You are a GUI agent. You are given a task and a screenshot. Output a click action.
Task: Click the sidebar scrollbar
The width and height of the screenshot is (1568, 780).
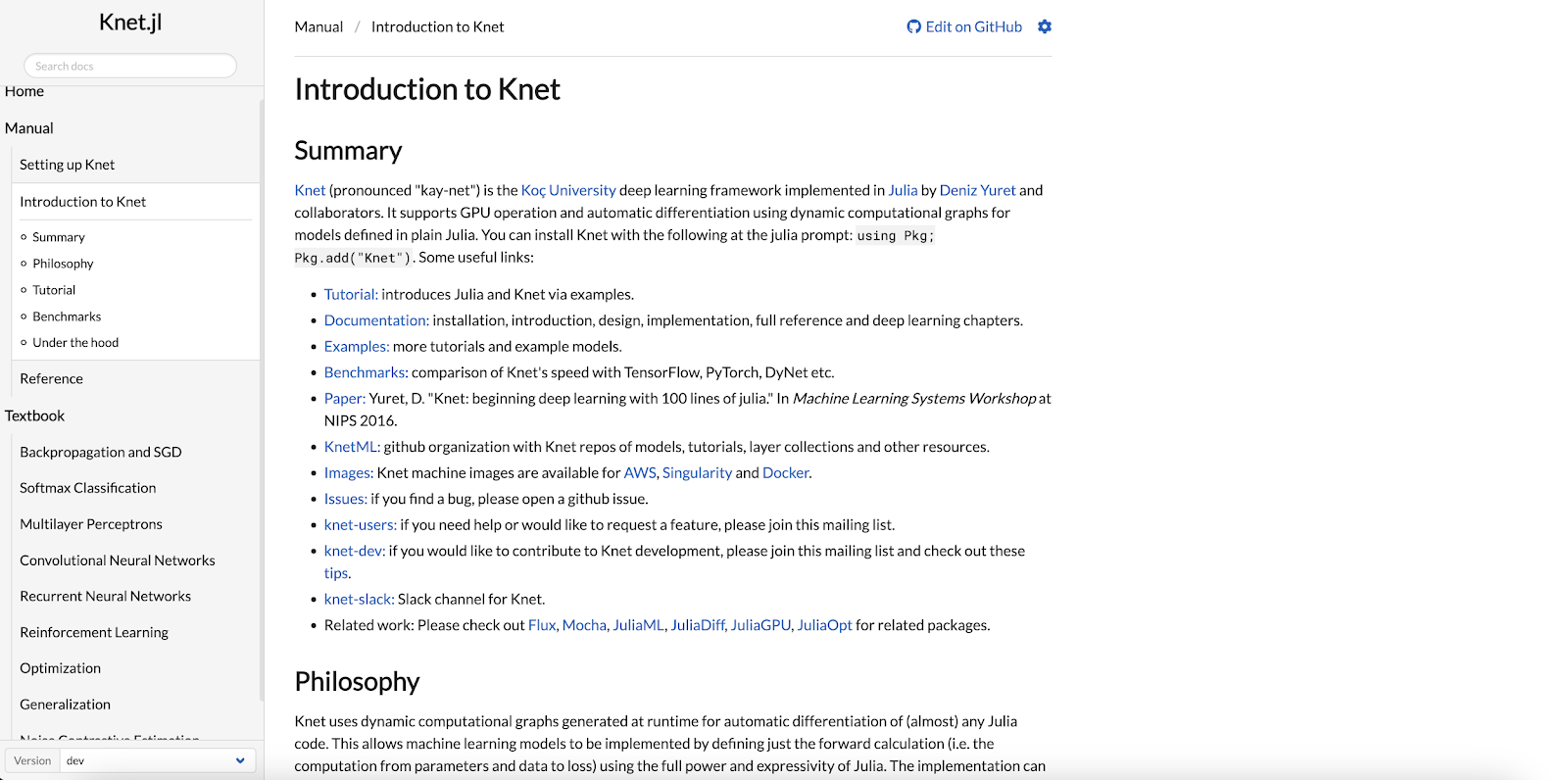click(x=262, y=392)
